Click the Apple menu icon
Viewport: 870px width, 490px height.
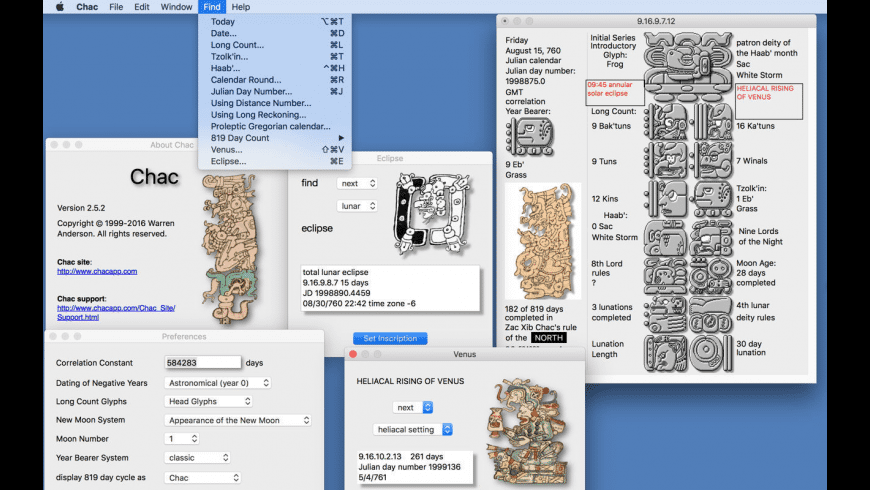(x=59, y=7)
